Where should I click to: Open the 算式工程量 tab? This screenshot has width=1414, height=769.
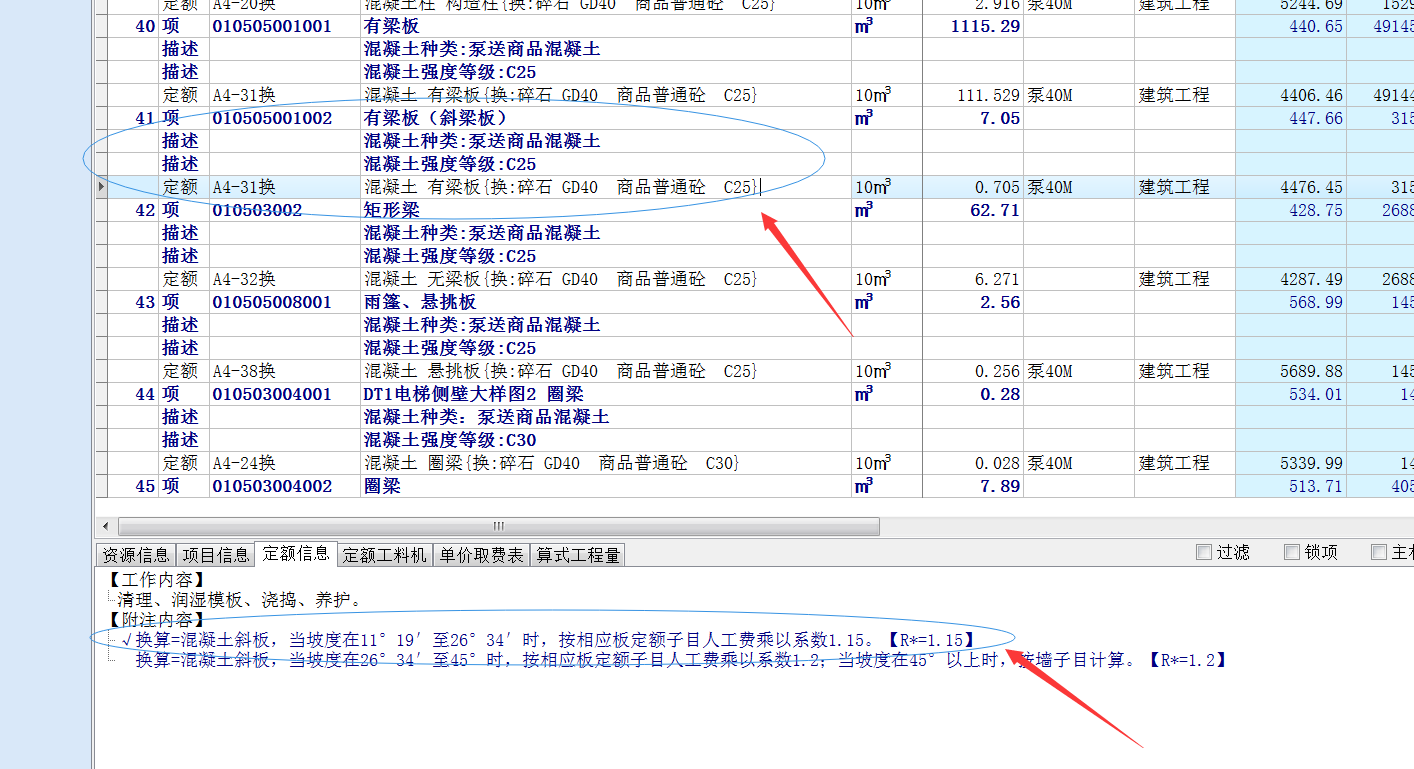(x=578, y=554)
